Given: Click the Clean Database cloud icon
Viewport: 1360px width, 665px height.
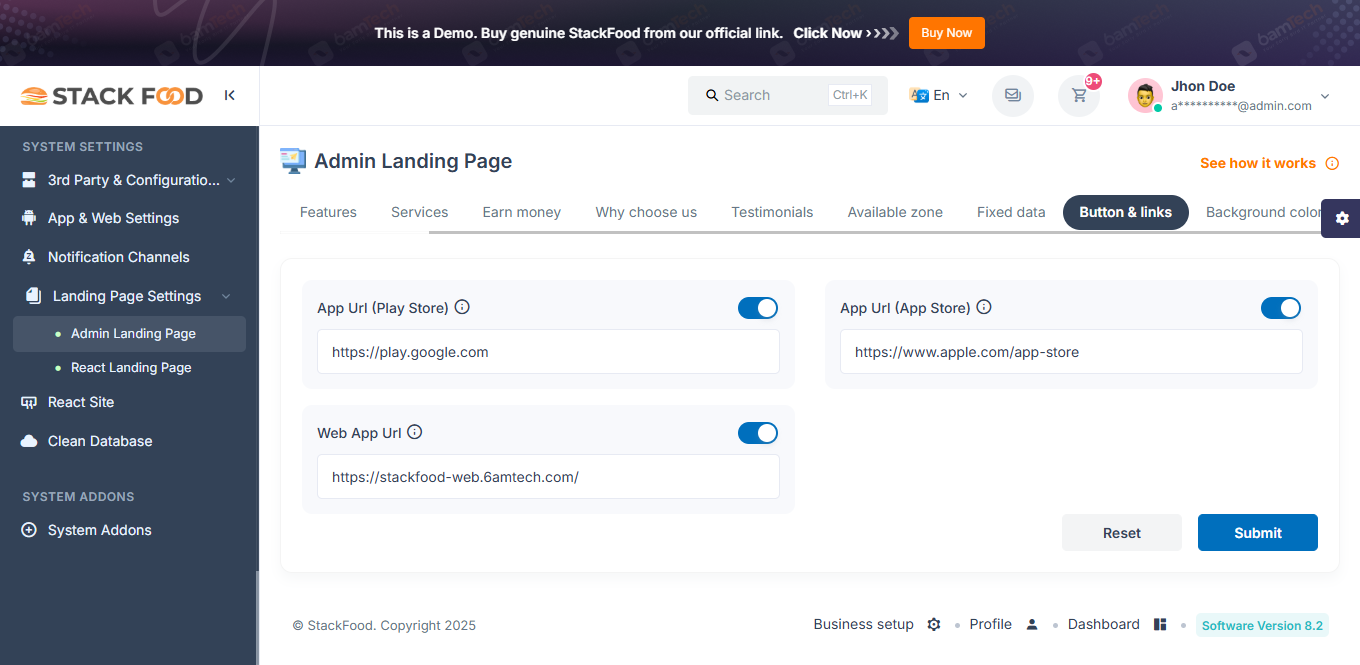Looking at the screenshot, I should coord(29,441).
